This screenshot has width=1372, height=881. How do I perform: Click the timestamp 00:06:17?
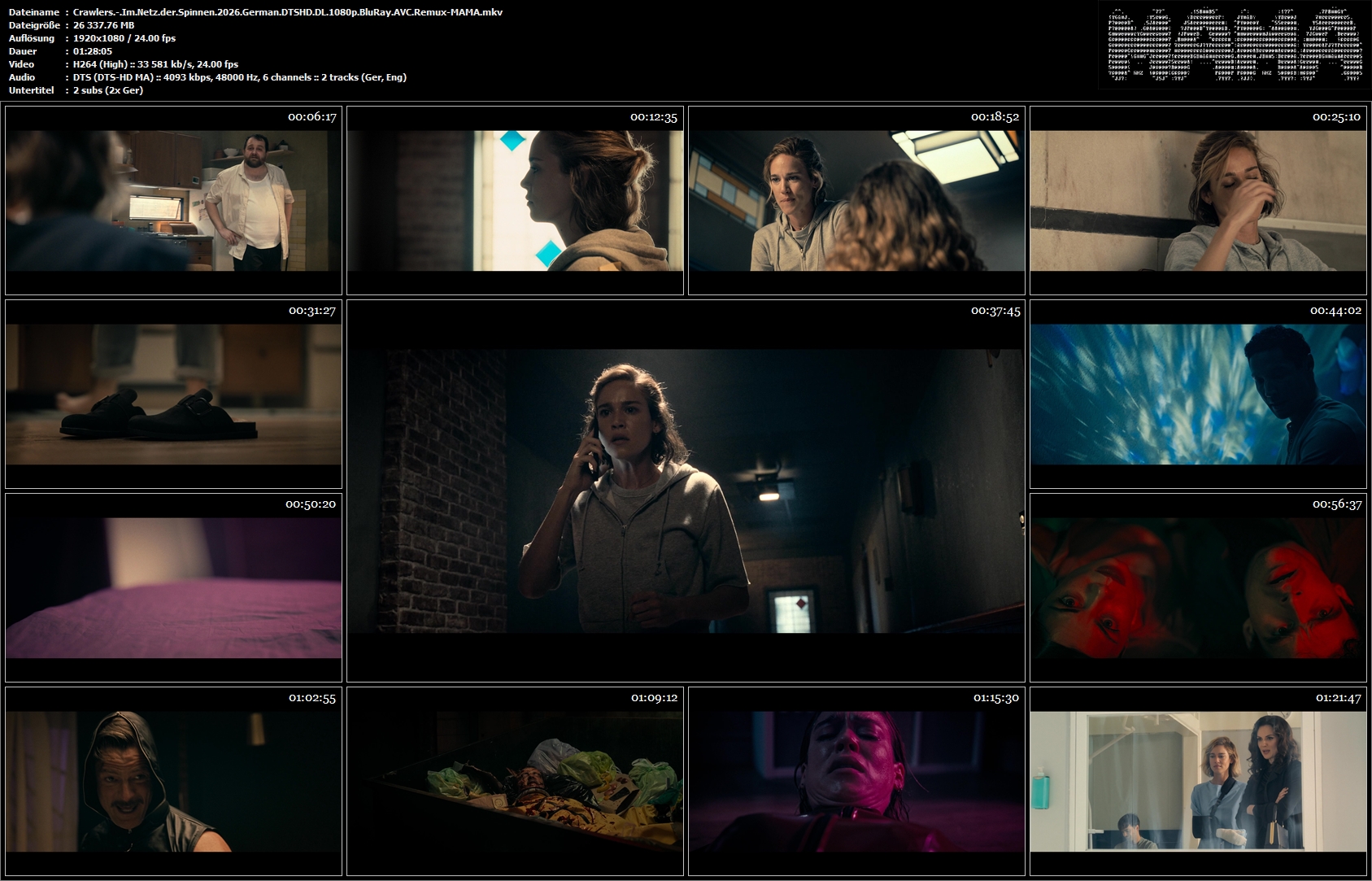click(x=312, y=117)
